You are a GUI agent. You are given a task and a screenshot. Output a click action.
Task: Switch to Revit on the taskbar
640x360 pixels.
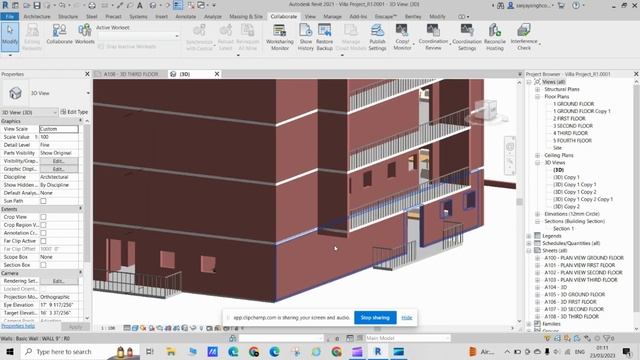coord(378,351)
